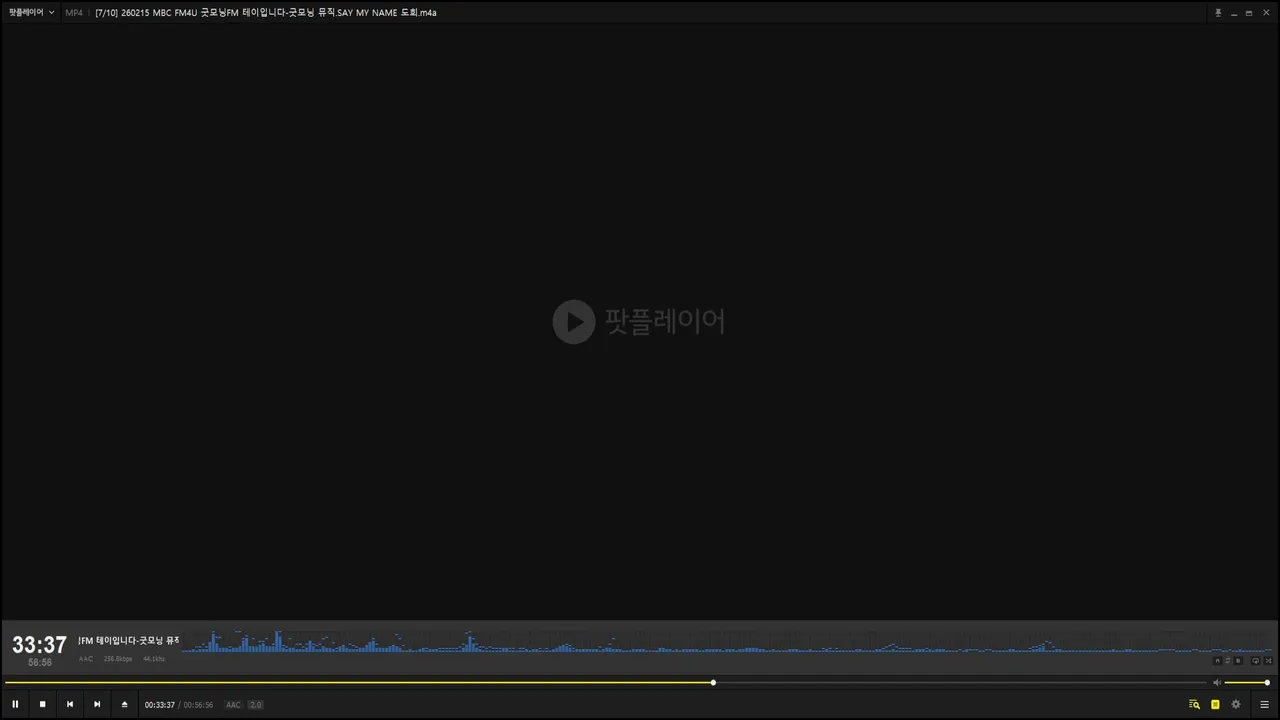Click the 00:33:37 current time in control bar

160,705
